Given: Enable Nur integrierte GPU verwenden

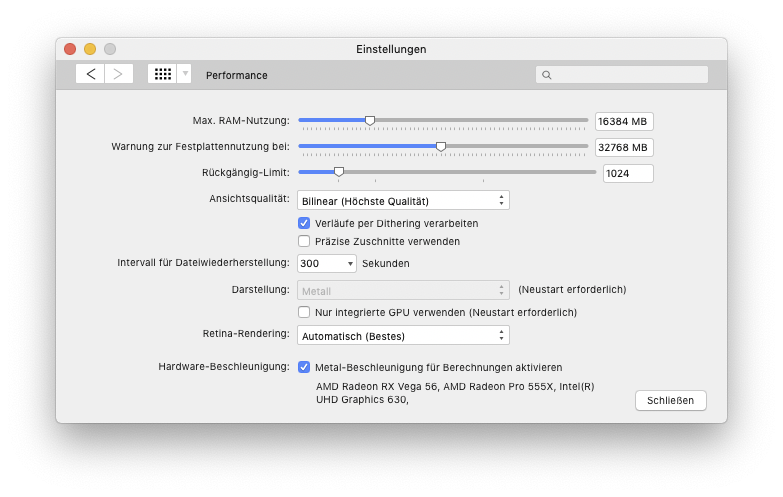Looking at the screenshot, I should (304, 312).
